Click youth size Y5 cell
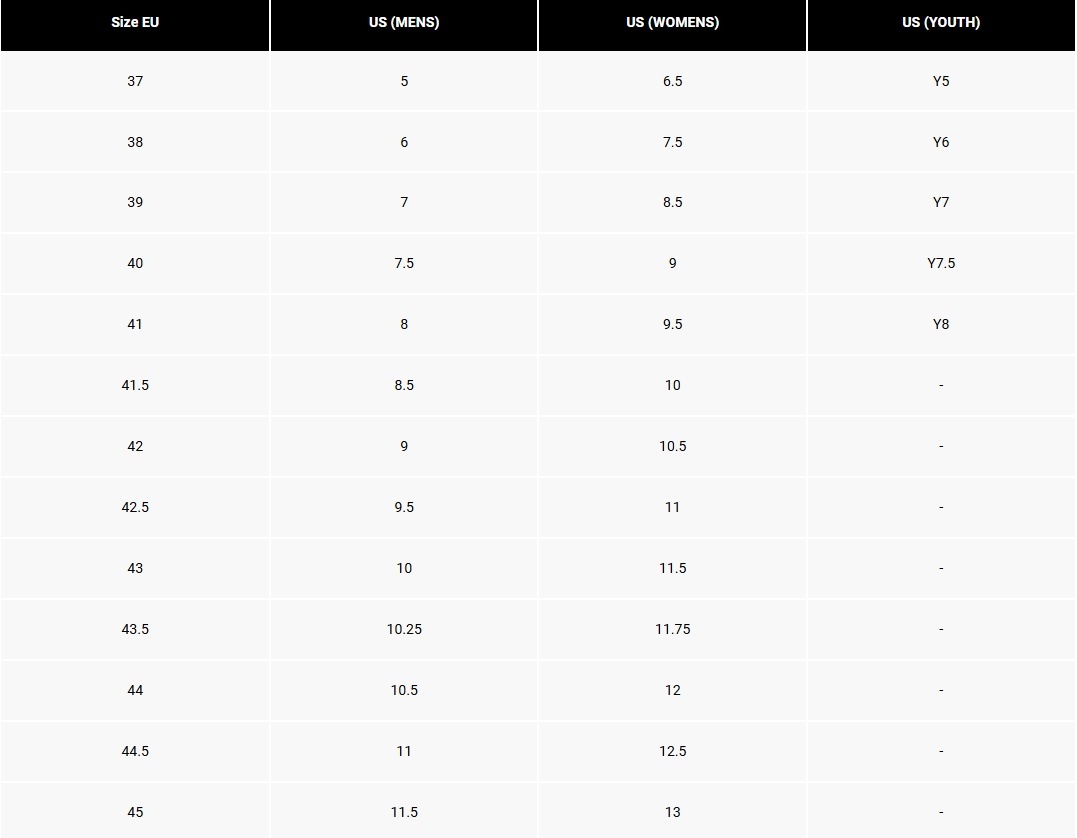The height and width of the screenshot is (838, 1077). click(x=941, y=81)
